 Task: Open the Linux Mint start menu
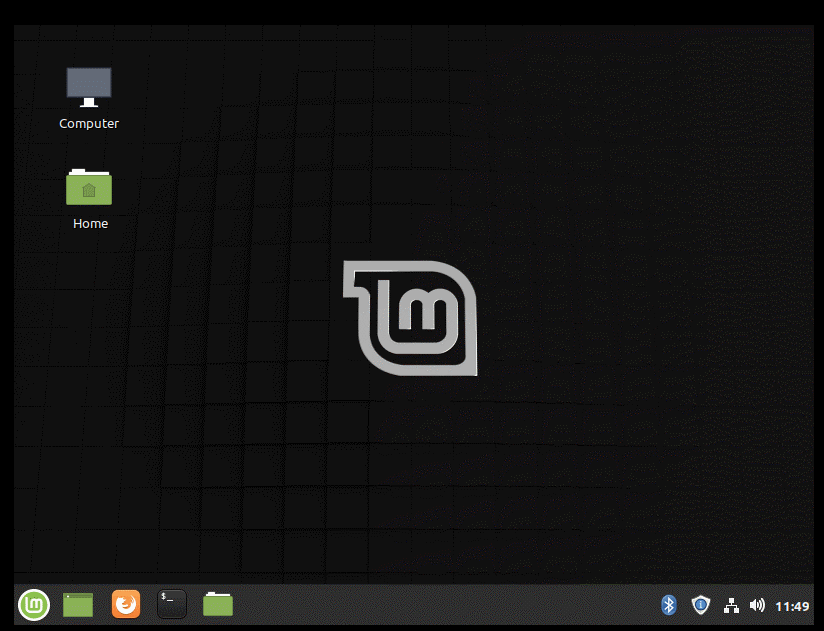point(34,605)
